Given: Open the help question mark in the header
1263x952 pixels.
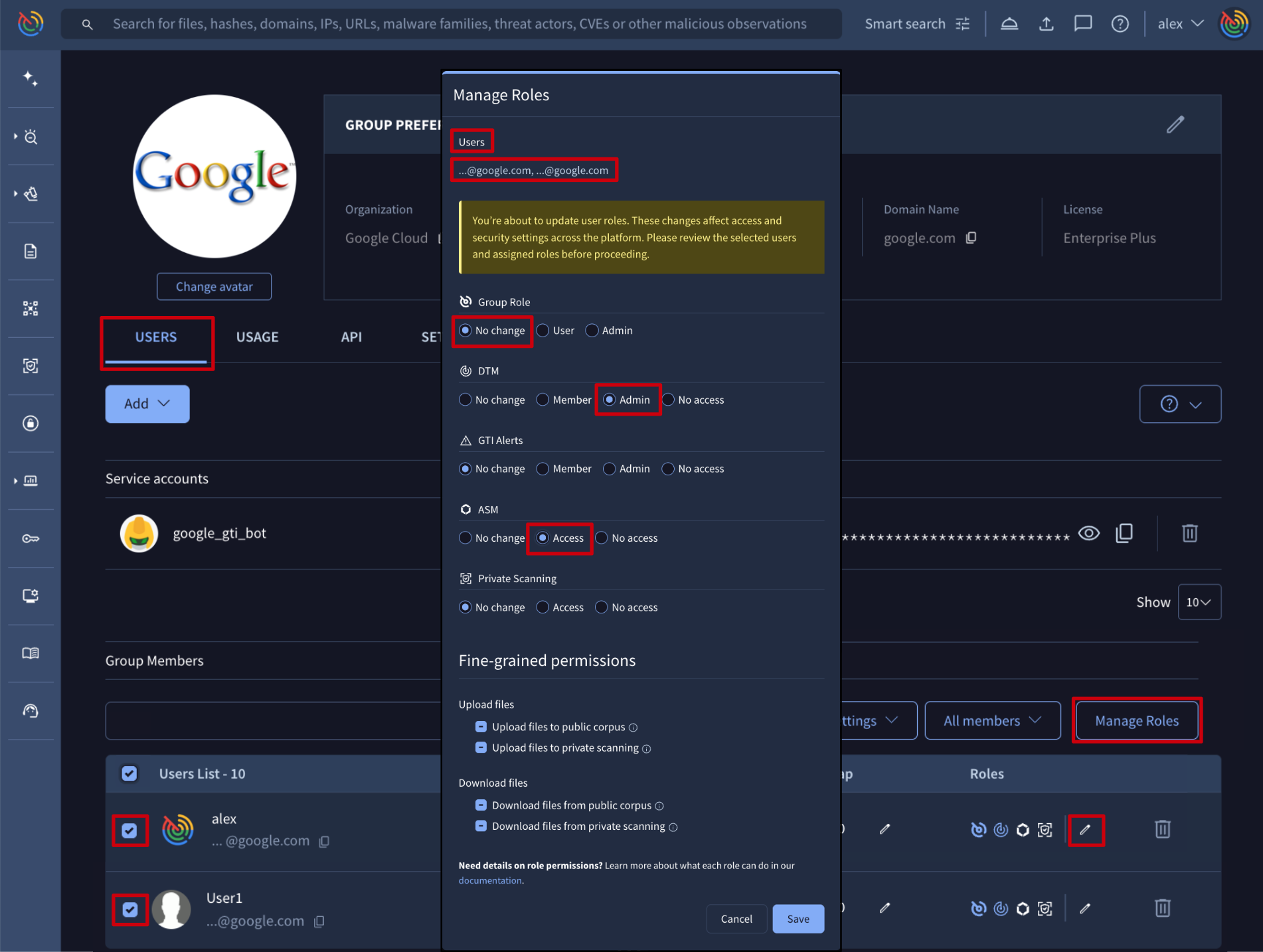Looking at the screenshot, I should [x=1120, y=24].
